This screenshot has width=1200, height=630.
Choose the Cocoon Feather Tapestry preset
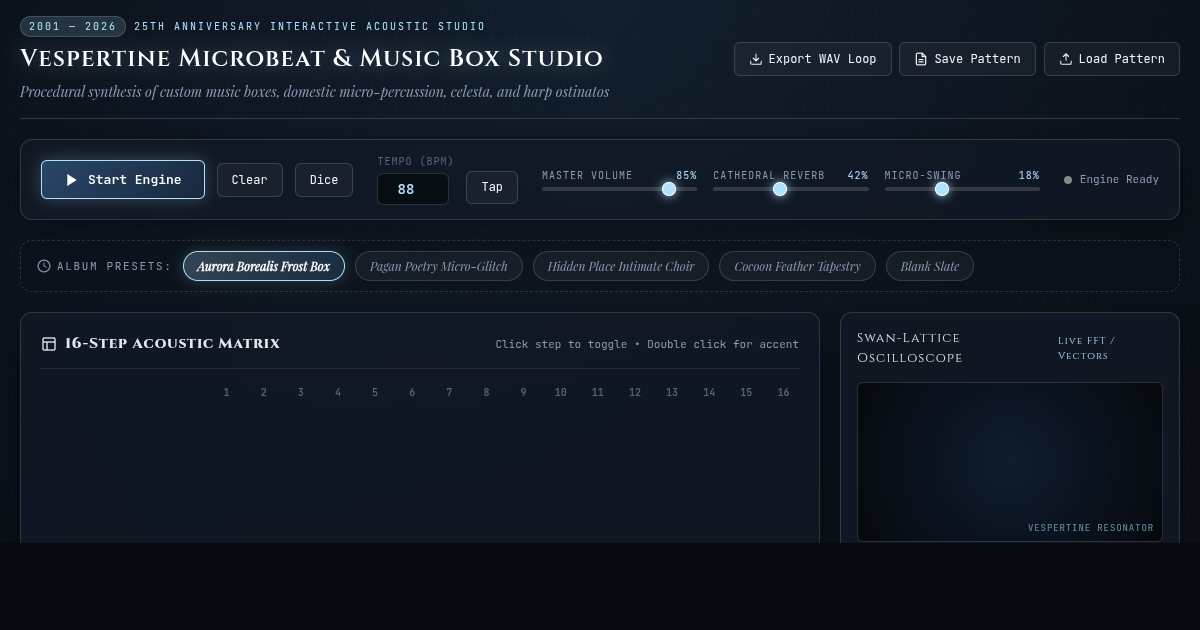[797, 266]
